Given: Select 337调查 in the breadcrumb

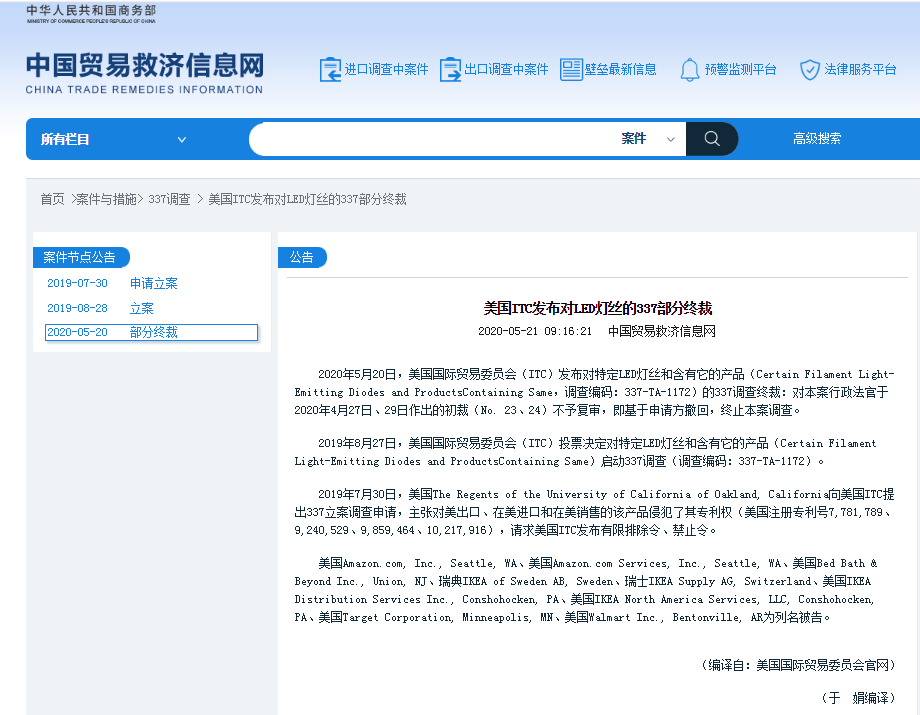Looking at the screenshot, I should tap(169, 199).
